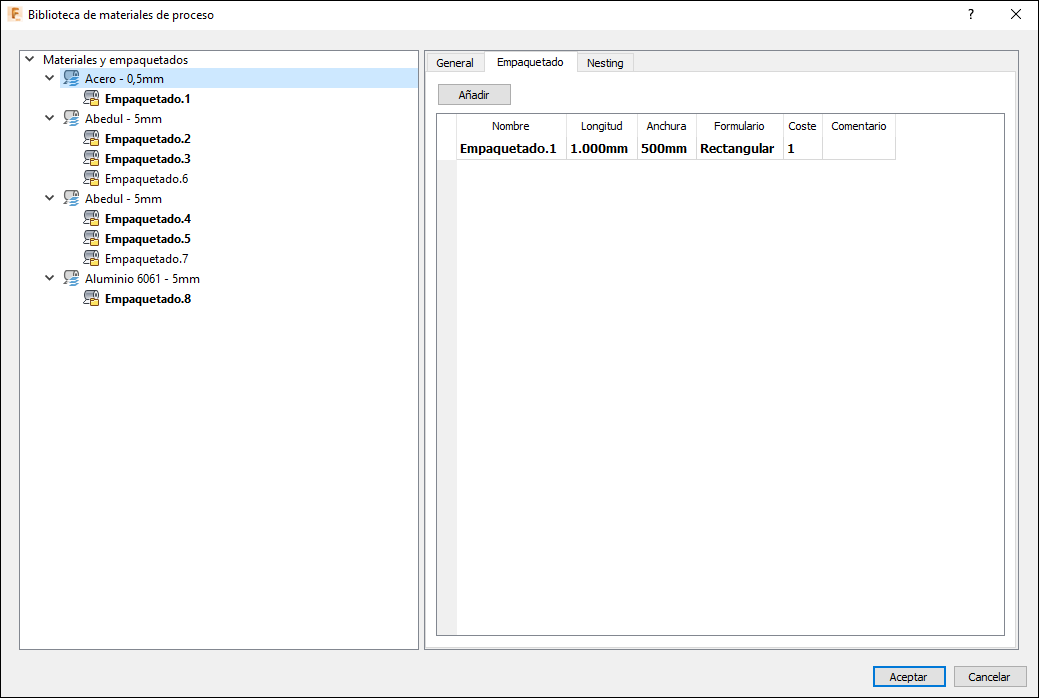Click the Empaquetado.4 packaging icon
The width and height of the screenshot is (1039, 698).
click(91, 218)
